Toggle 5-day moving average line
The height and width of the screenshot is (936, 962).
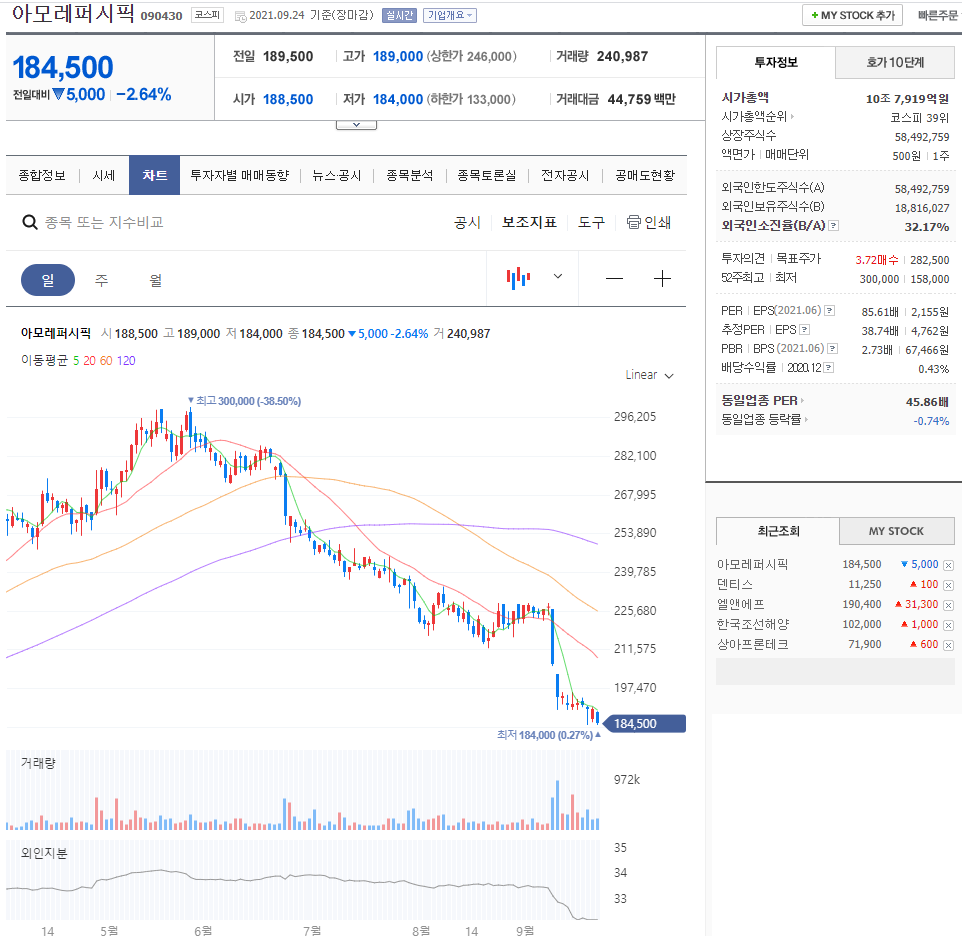coord(76,361)
